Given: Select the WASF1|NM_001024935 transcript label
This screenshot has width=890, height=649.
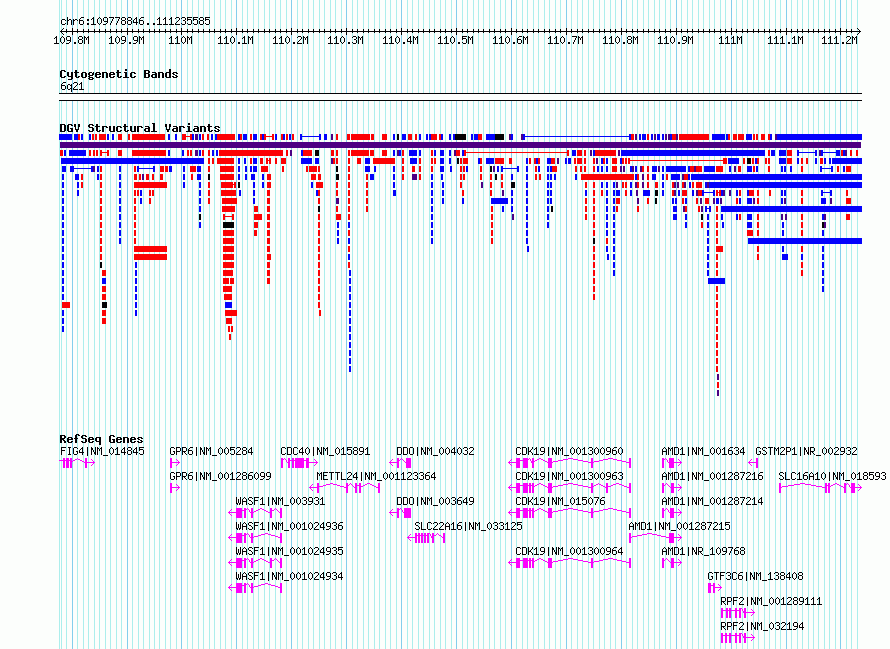Looking at the screenshot, I should point(289,551).
